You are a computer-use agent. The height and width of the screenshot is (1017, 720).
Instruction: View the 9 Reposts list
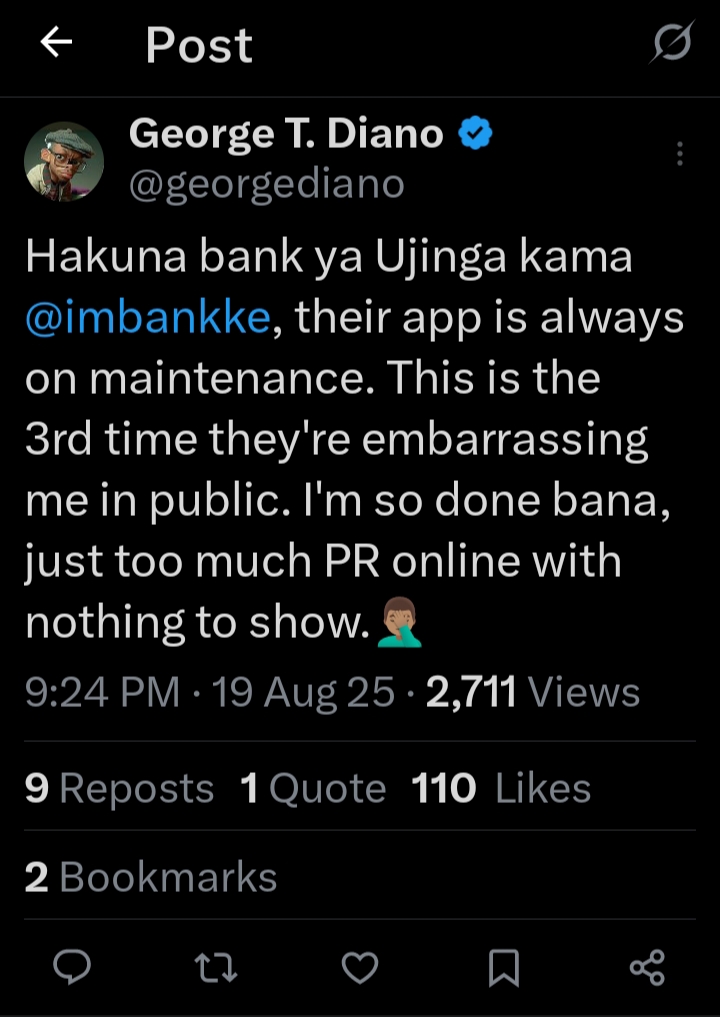tap(120, 789)
